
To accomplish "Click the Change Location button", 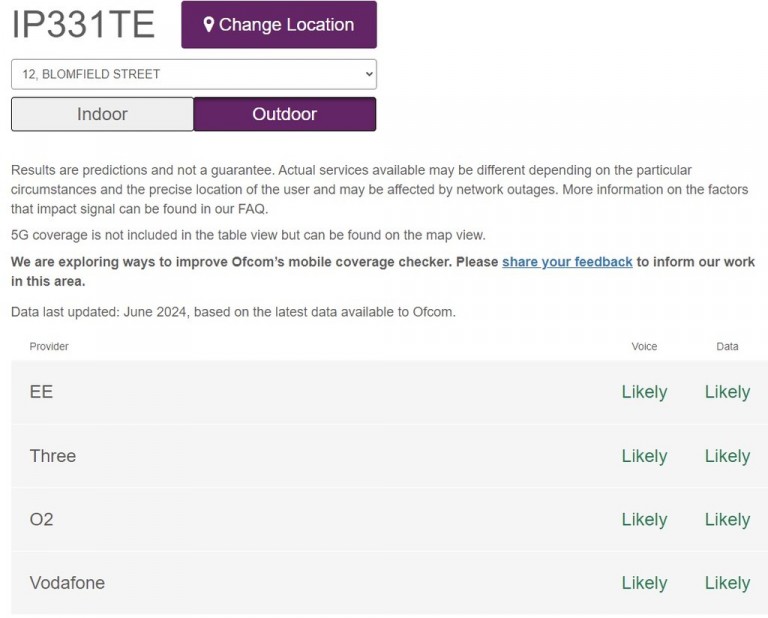I will 279,24.
